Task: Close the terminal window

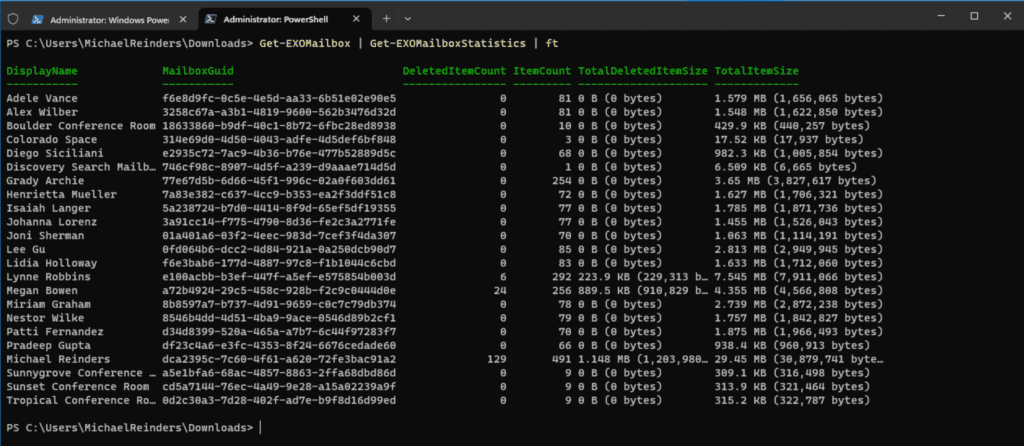Action: tap(1005, 16)
